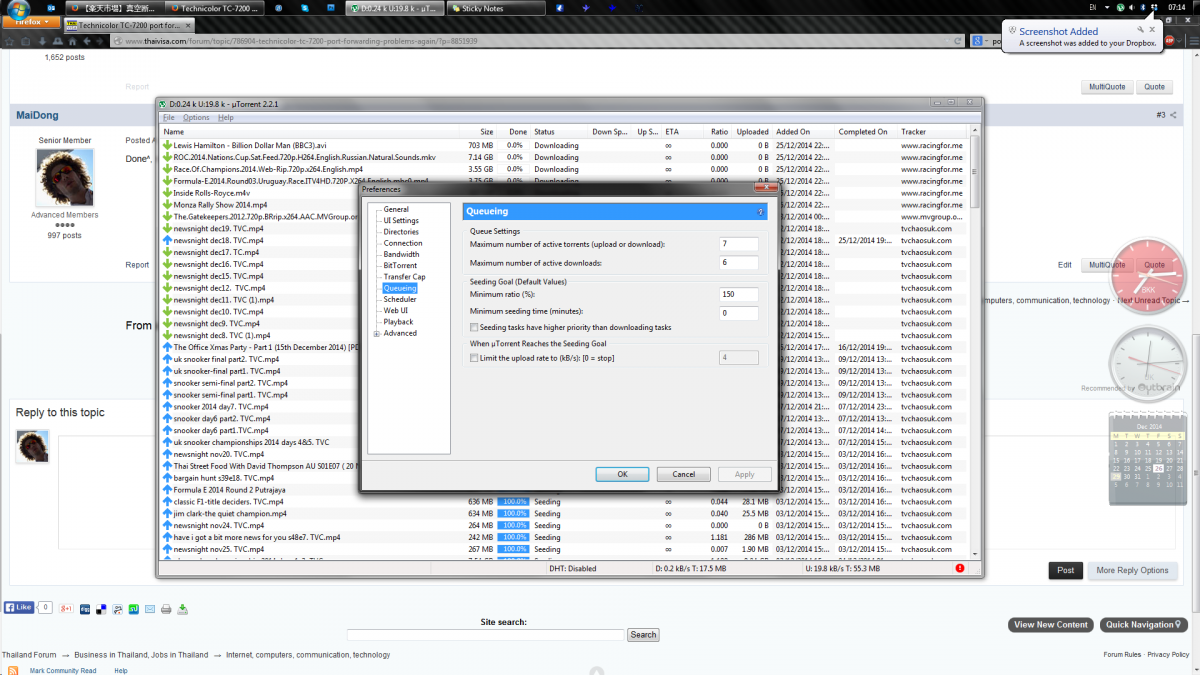Open the Options menu in µTorrent
1200x675 pixels.
tap(196, 118)
